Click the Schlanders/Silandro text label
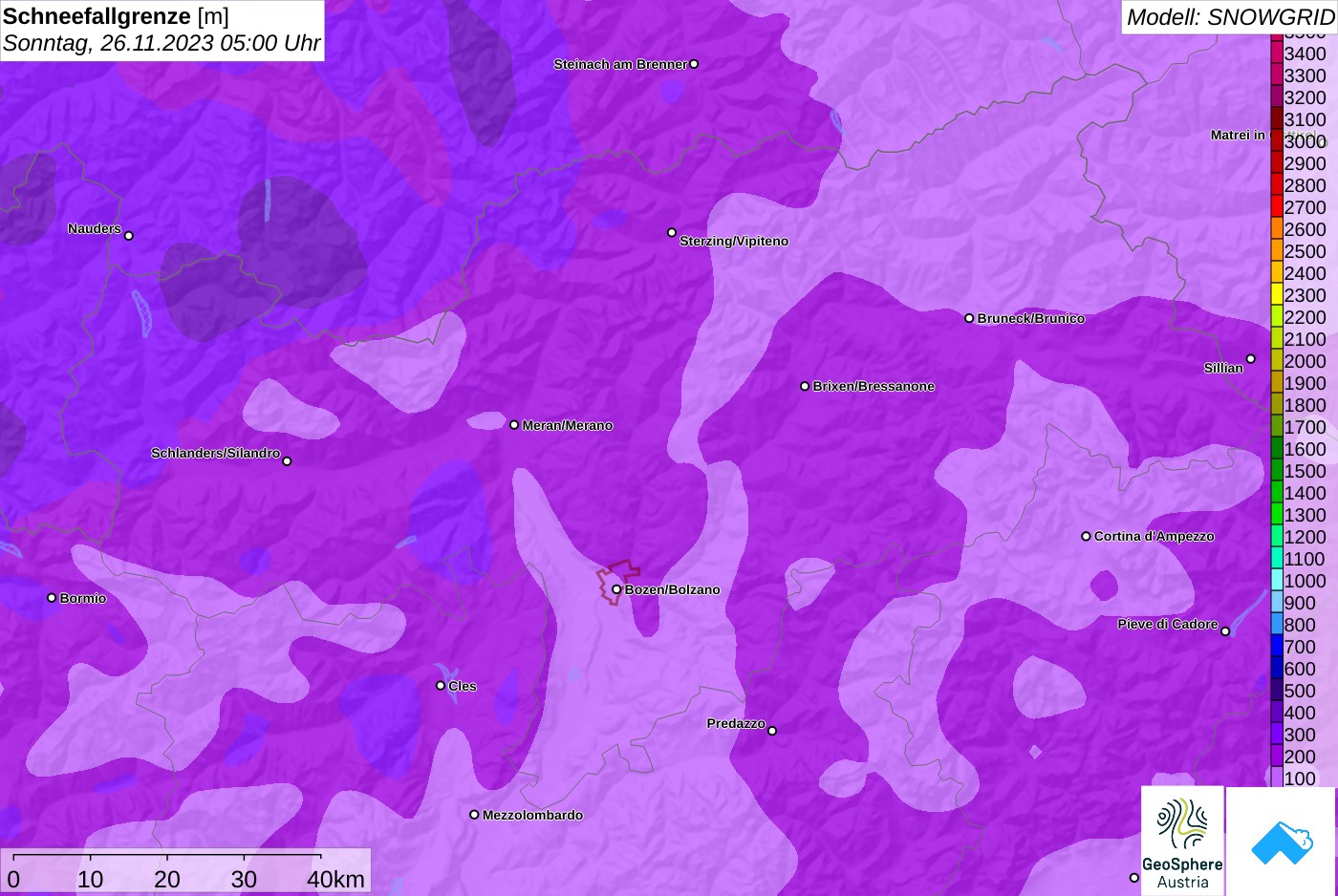Screen dimensions: 1338x896 [x=215, y=453]
